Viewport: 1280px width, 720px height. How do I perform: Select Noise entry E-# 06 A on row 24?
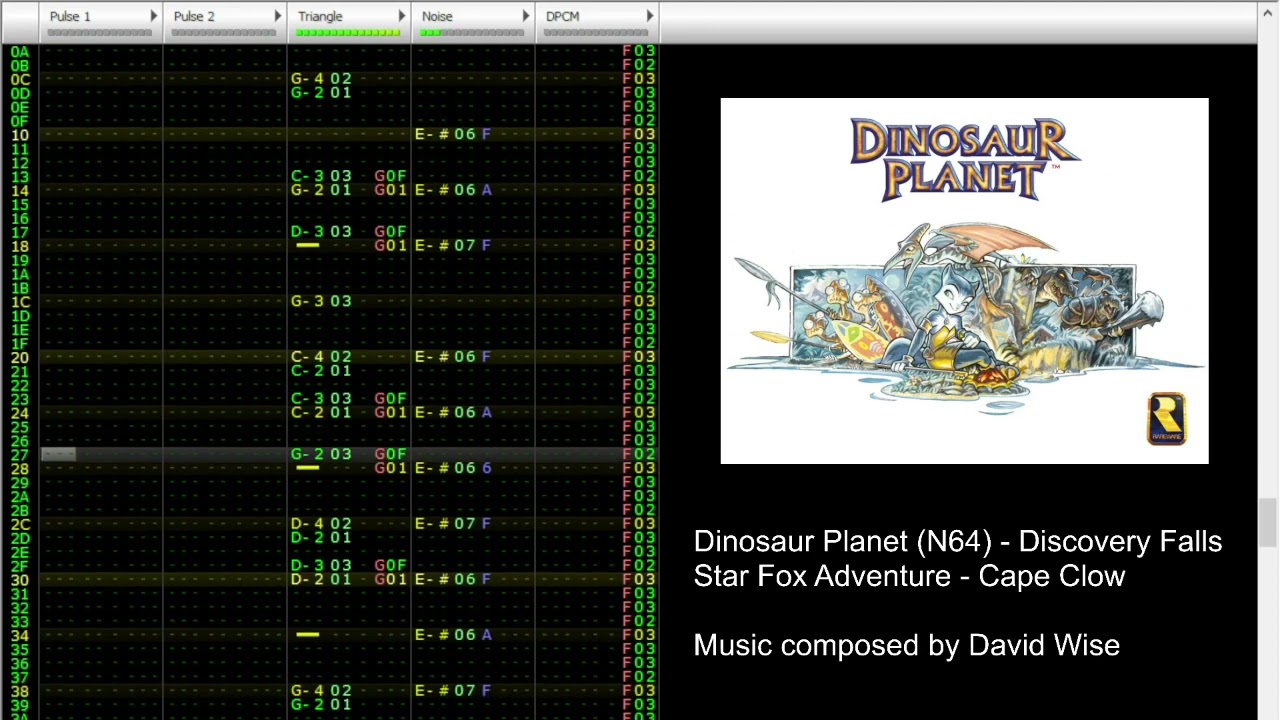click(x=453, y=413)
